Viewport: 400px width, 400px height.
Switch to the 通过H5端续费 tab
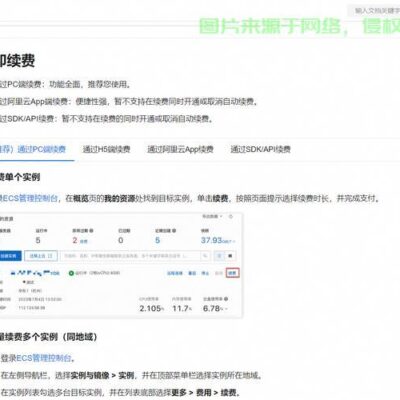click(106, 149)
